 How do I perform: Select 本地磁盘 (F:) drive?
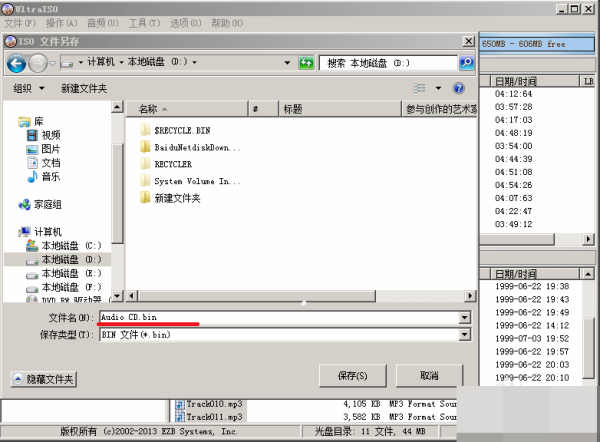point(64,287)
